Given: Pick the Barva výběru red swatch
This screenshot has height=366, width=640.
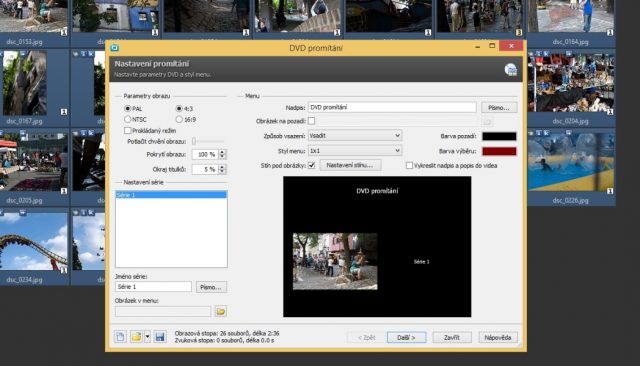Looking at the screenshot, I should coord(499,151).
